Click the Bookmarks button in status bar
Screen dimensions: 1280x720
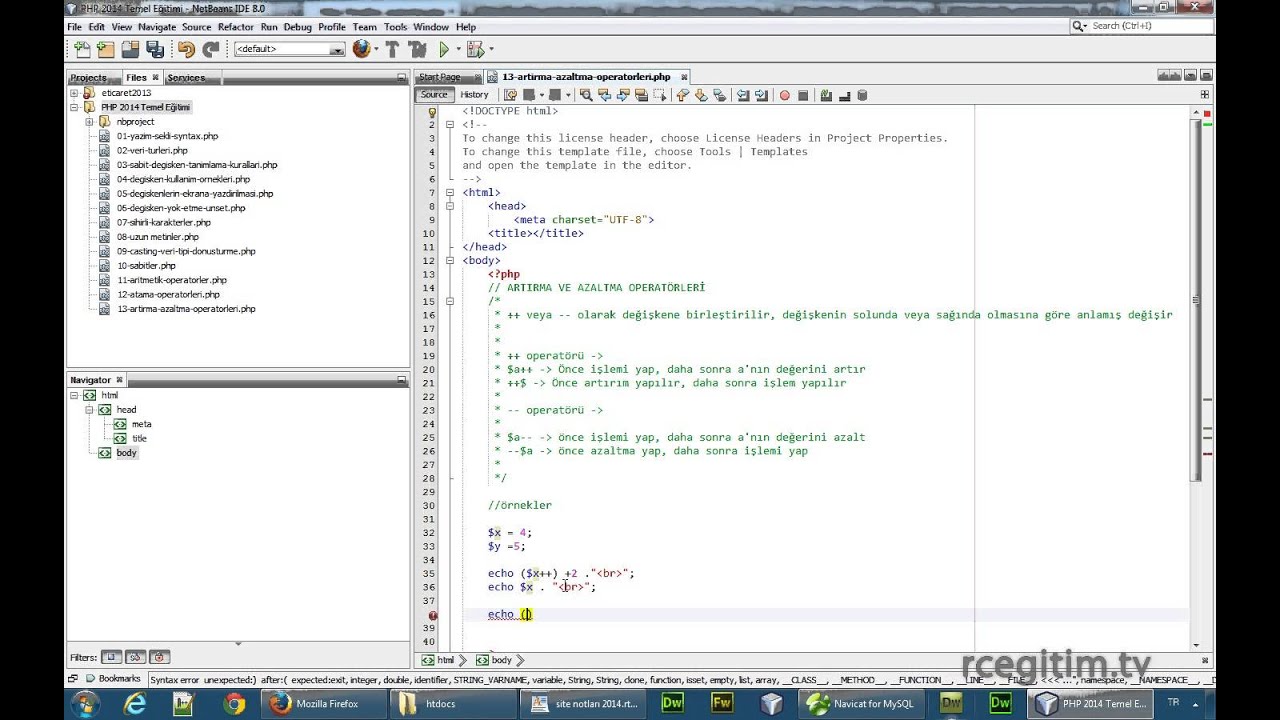pyautogui.click(x=112, y=679)
